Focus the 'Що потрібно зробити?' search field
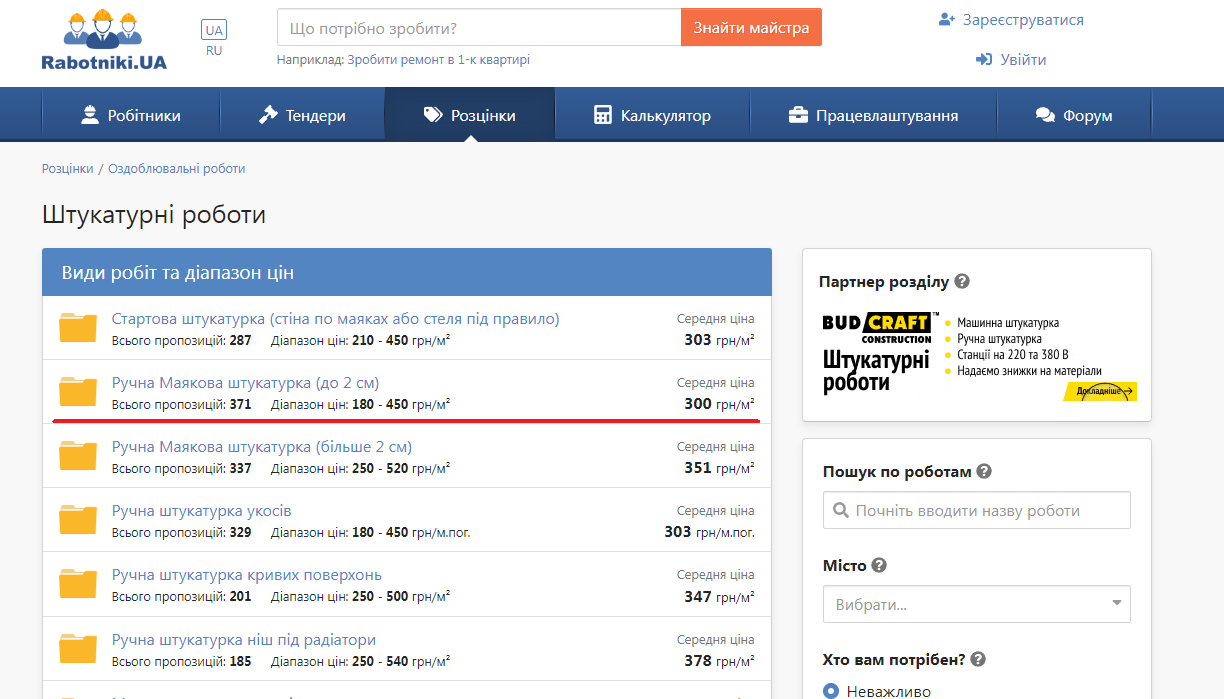The width and height of the screenshot is (1224, 699). click(x=479, y=27)
